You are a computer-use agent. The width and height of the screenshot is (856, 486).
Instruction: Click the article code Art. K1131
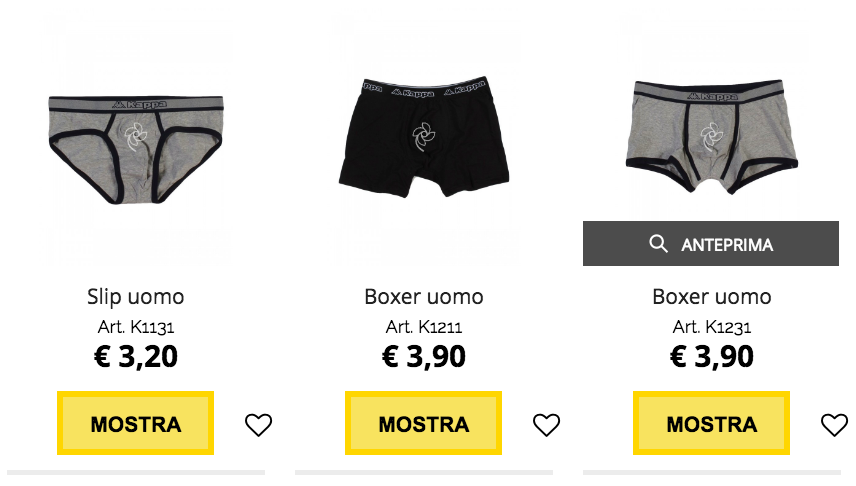(136, 327)
